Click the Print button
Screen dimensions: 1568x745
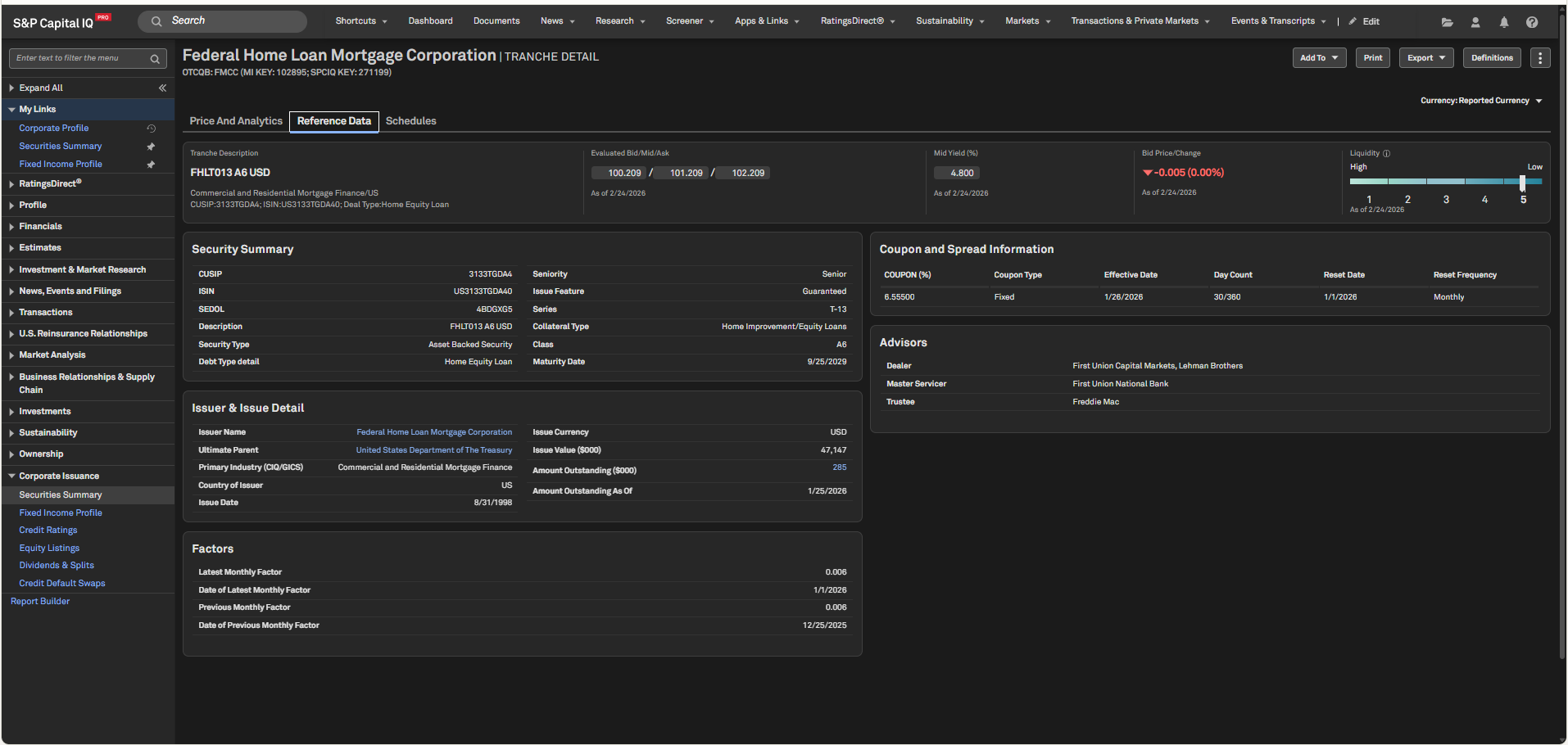pos(1373,58)
